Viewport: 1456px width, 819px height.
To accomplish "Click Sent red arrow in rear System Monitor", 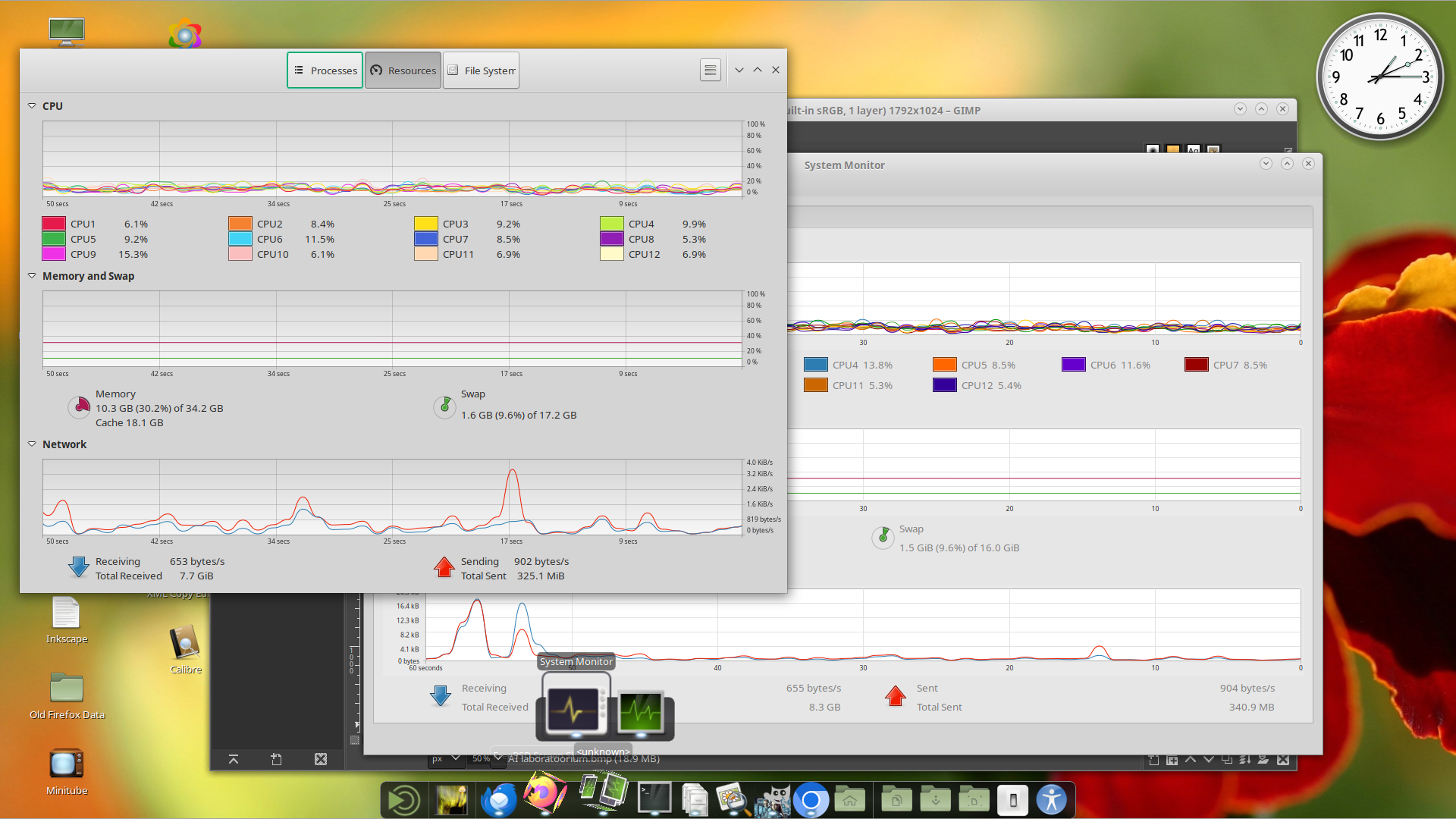I will (896, 696).
